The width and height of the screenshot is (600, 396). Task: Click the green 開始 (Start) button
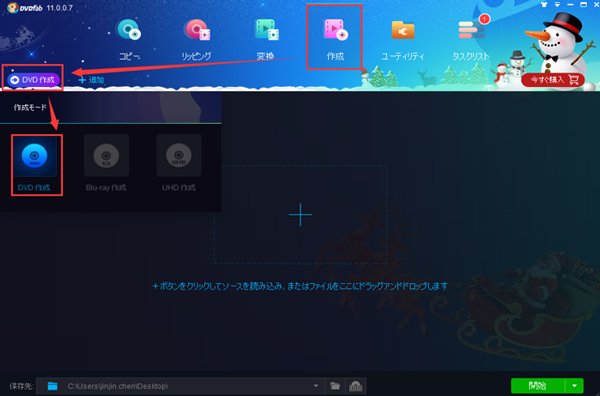(538, 386)
